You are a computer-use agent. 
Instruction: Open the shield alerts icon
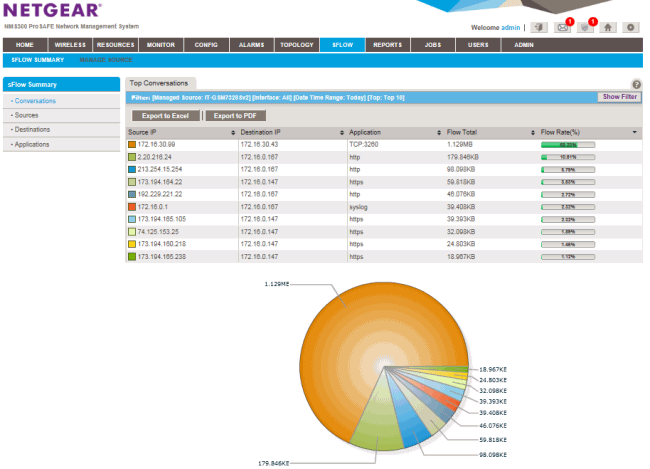pos(586,27)
